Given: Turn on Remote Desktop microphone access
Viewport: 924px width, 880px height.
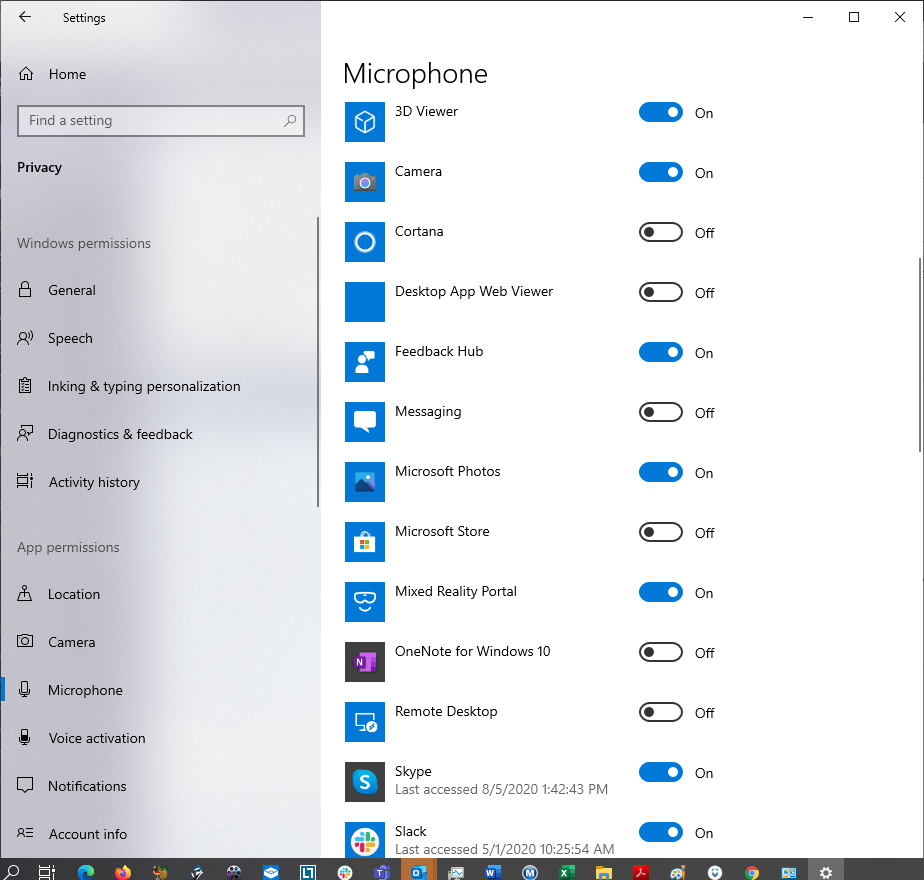Looking at the screenshot, I should (x=661, y=713).
